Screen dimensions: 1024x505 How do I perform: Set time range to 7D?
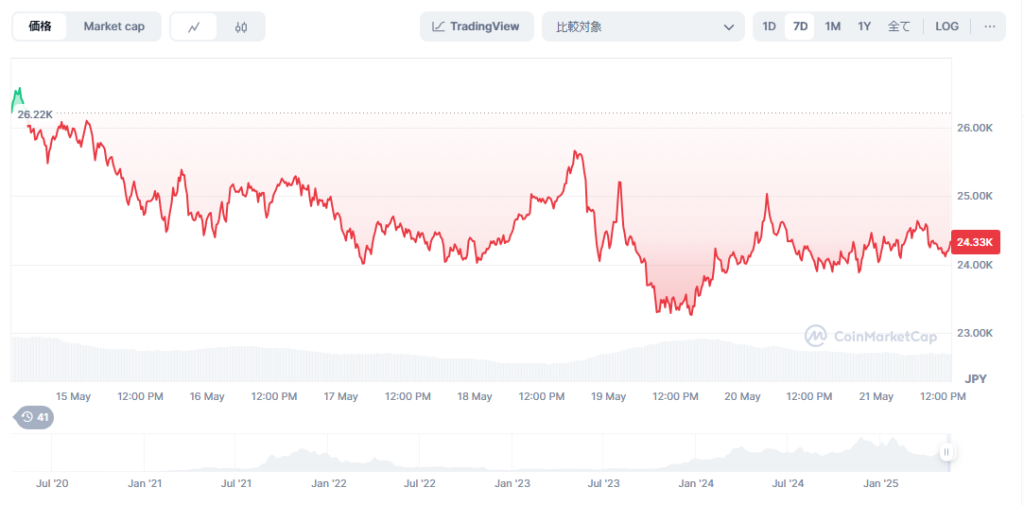click(x=800, y=27)
